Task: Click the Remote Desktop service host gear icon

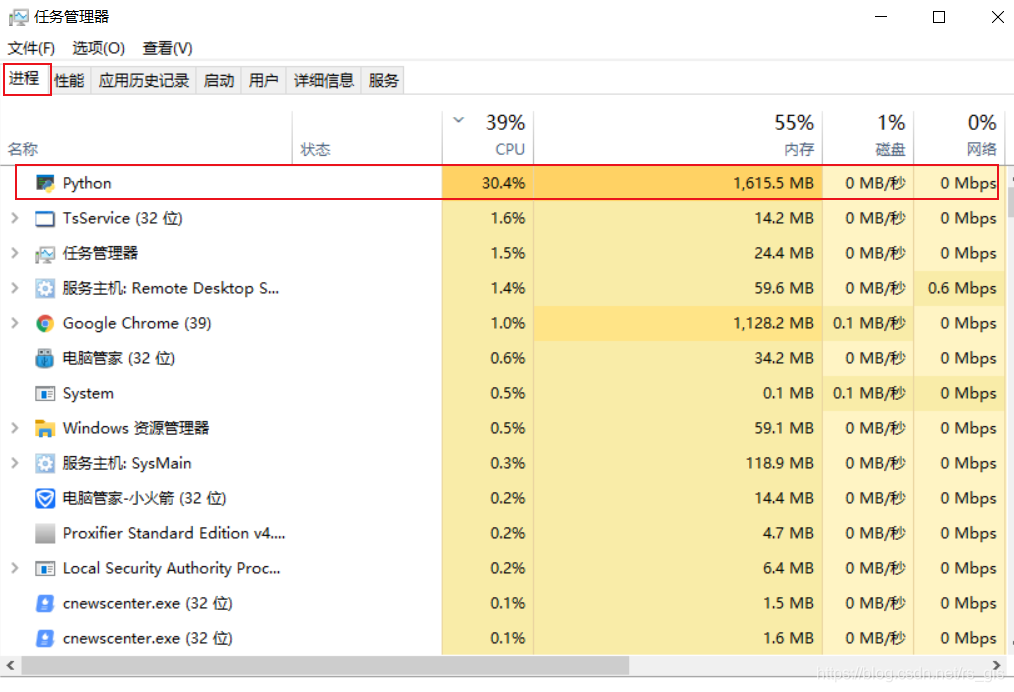Action: click(45, 288)
